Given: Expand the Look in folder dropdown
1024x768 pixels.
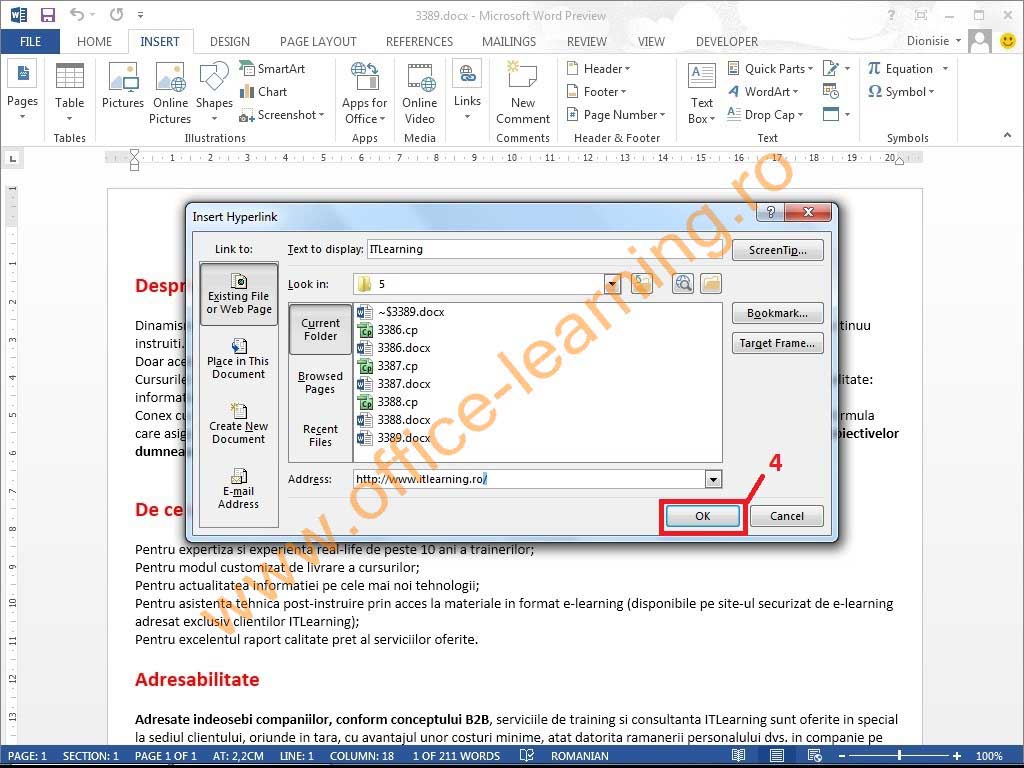Looking at the screenshot, I should (612, 284).
